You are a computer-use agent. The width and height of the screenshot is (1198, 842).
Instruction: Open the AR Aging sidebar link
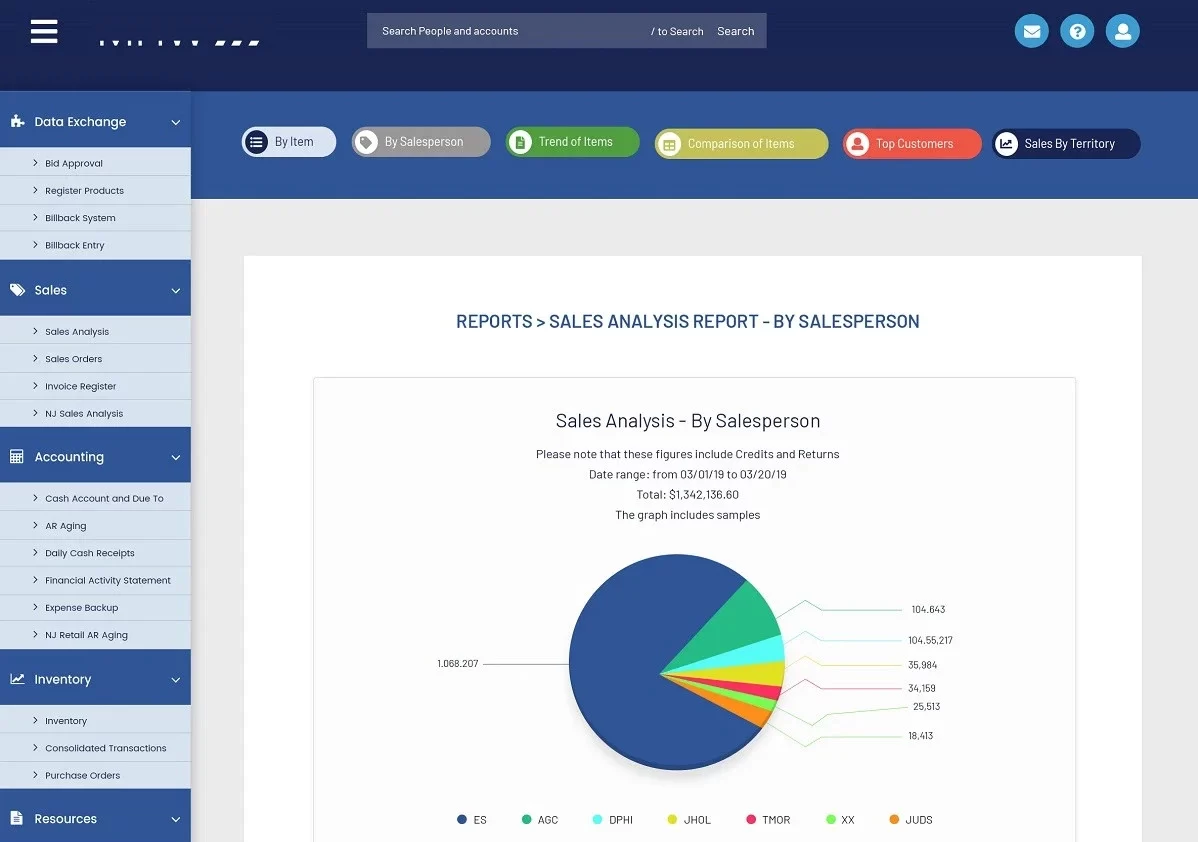pyautogui.click(x=66, y=526)
